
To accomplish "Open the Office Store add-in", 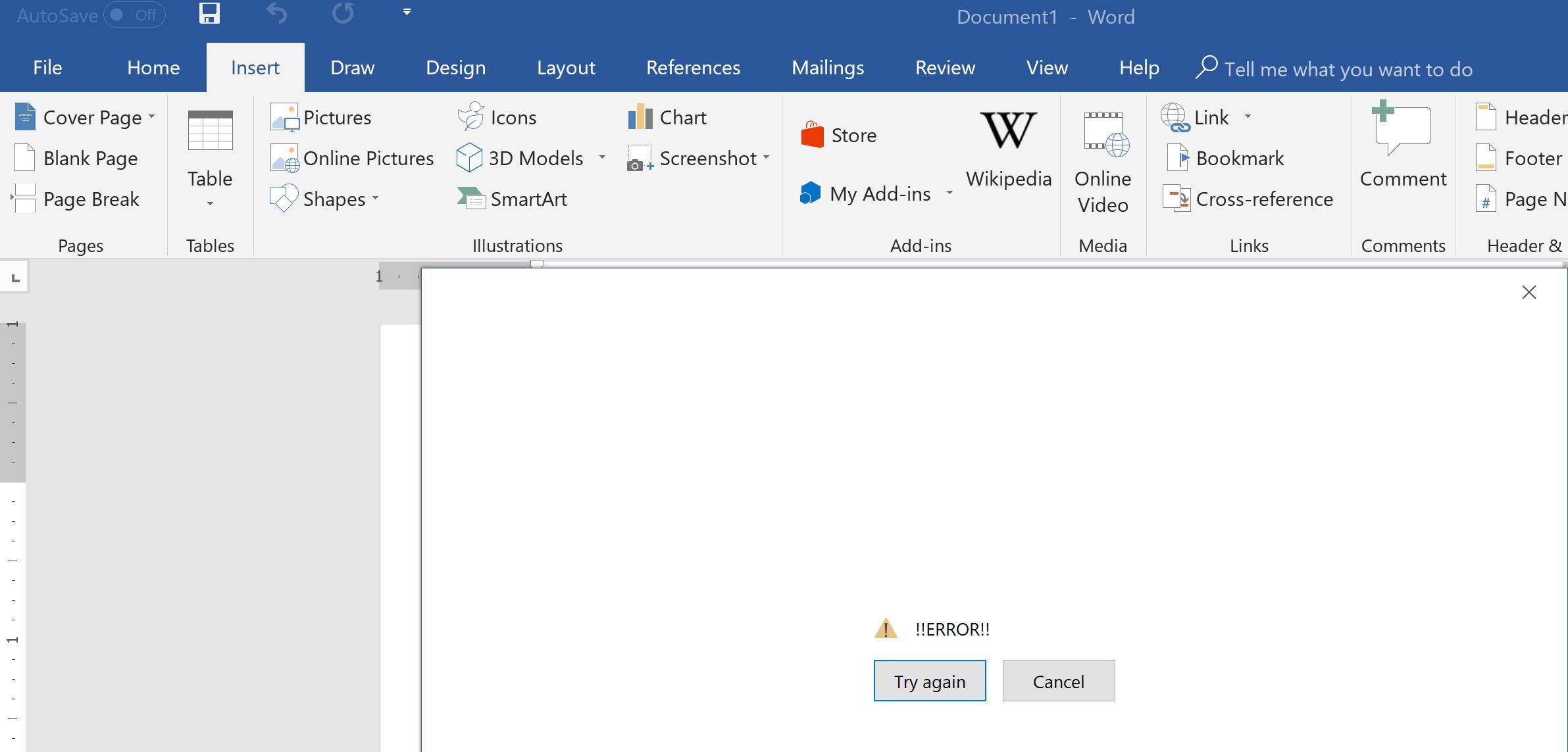I will point(838,135).
